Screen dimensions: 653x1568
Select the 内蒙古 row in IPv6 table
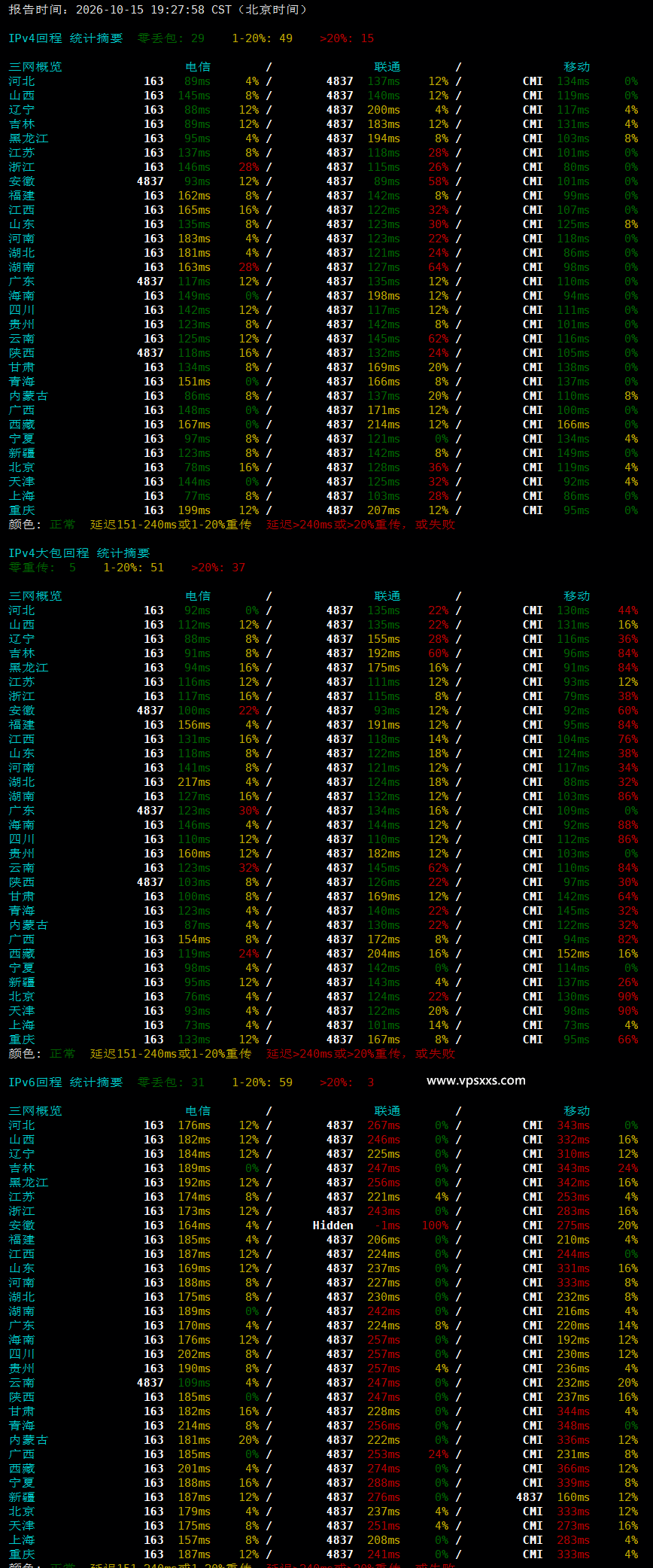[323, 1440]
